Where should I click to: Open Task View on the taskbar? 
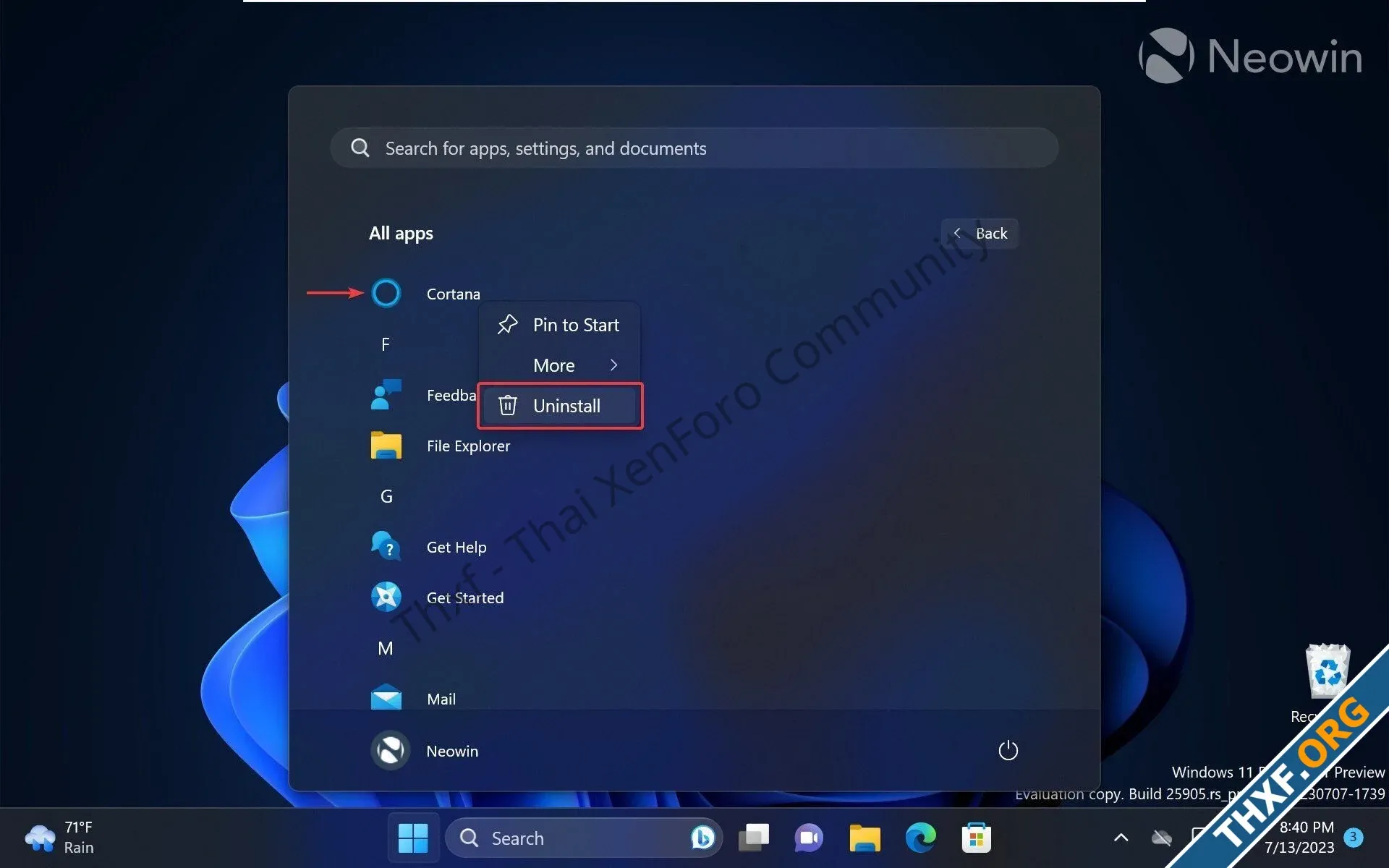tap(753, 838)
